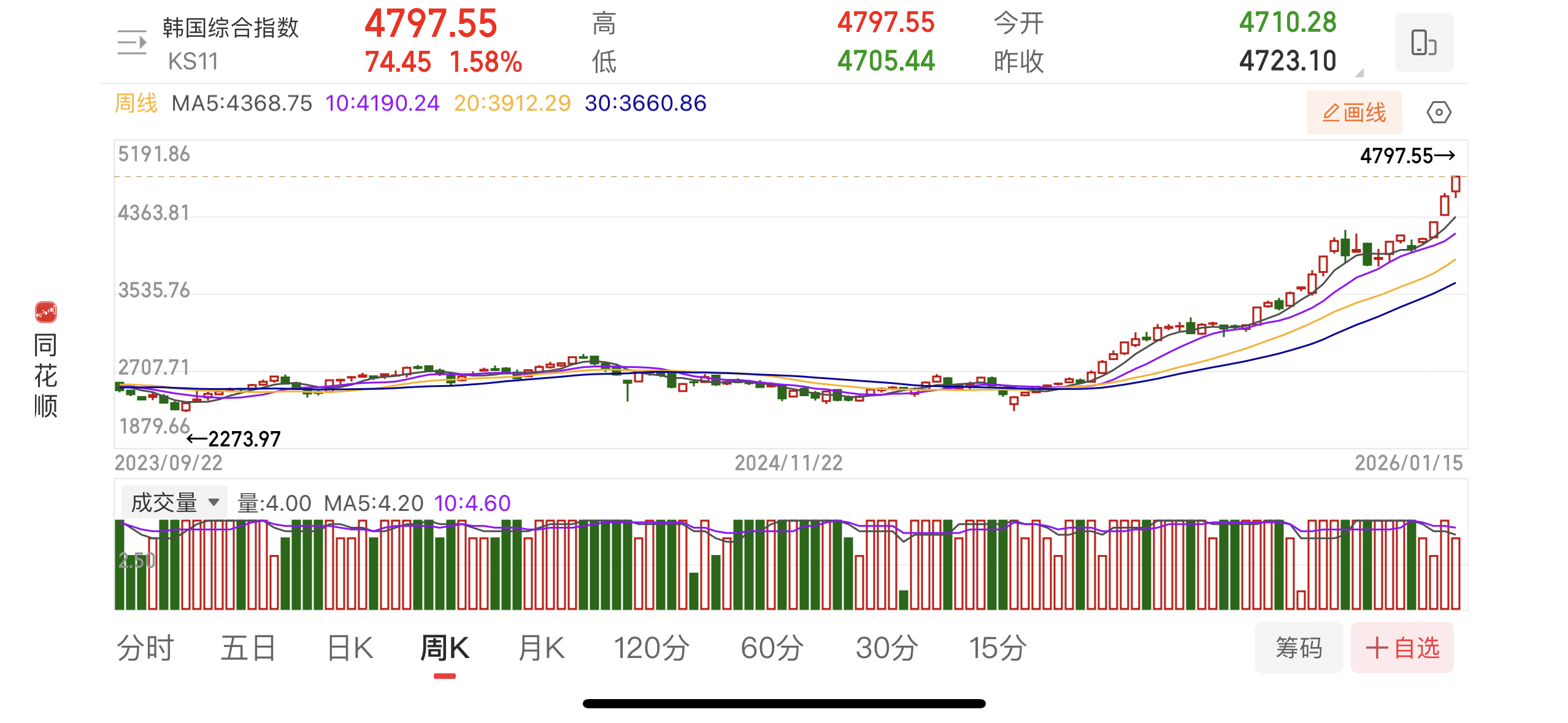Tap the 同花顺 app logo icon
This screenshot has height=723, width=1568.
click(x=46, y=312)
